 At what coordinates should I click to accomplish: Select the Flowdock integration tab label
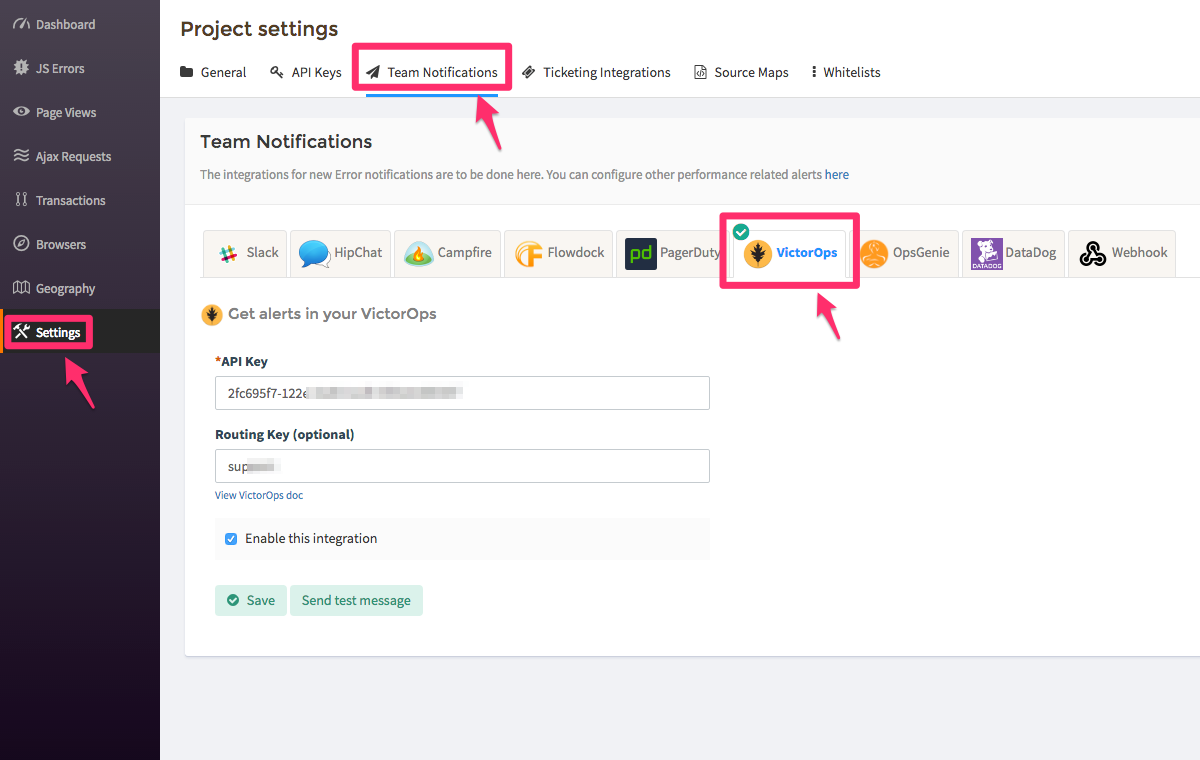[576, 253]
